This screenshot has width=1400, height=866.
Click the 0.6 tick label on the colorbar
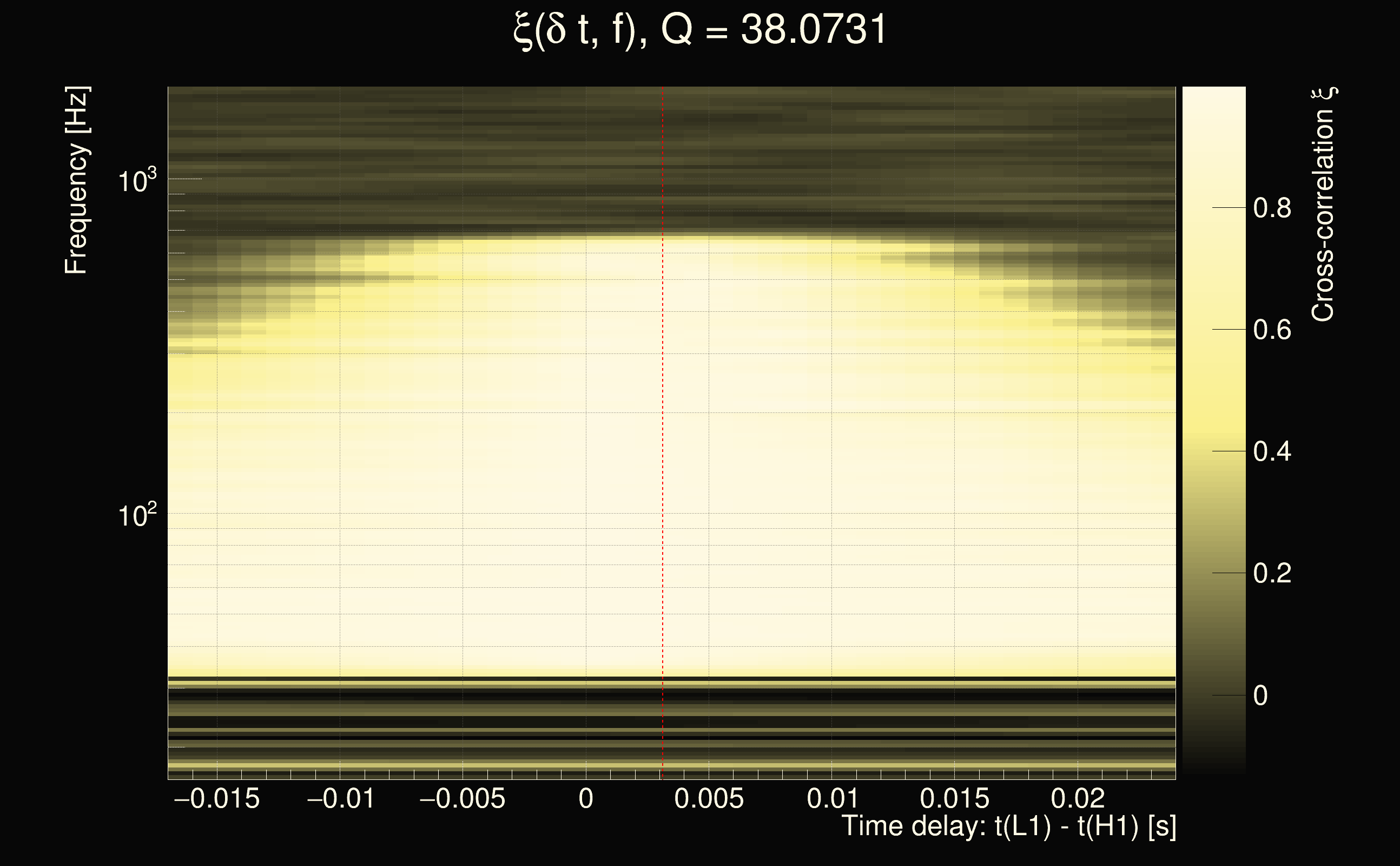click(x=1272, y=330)
